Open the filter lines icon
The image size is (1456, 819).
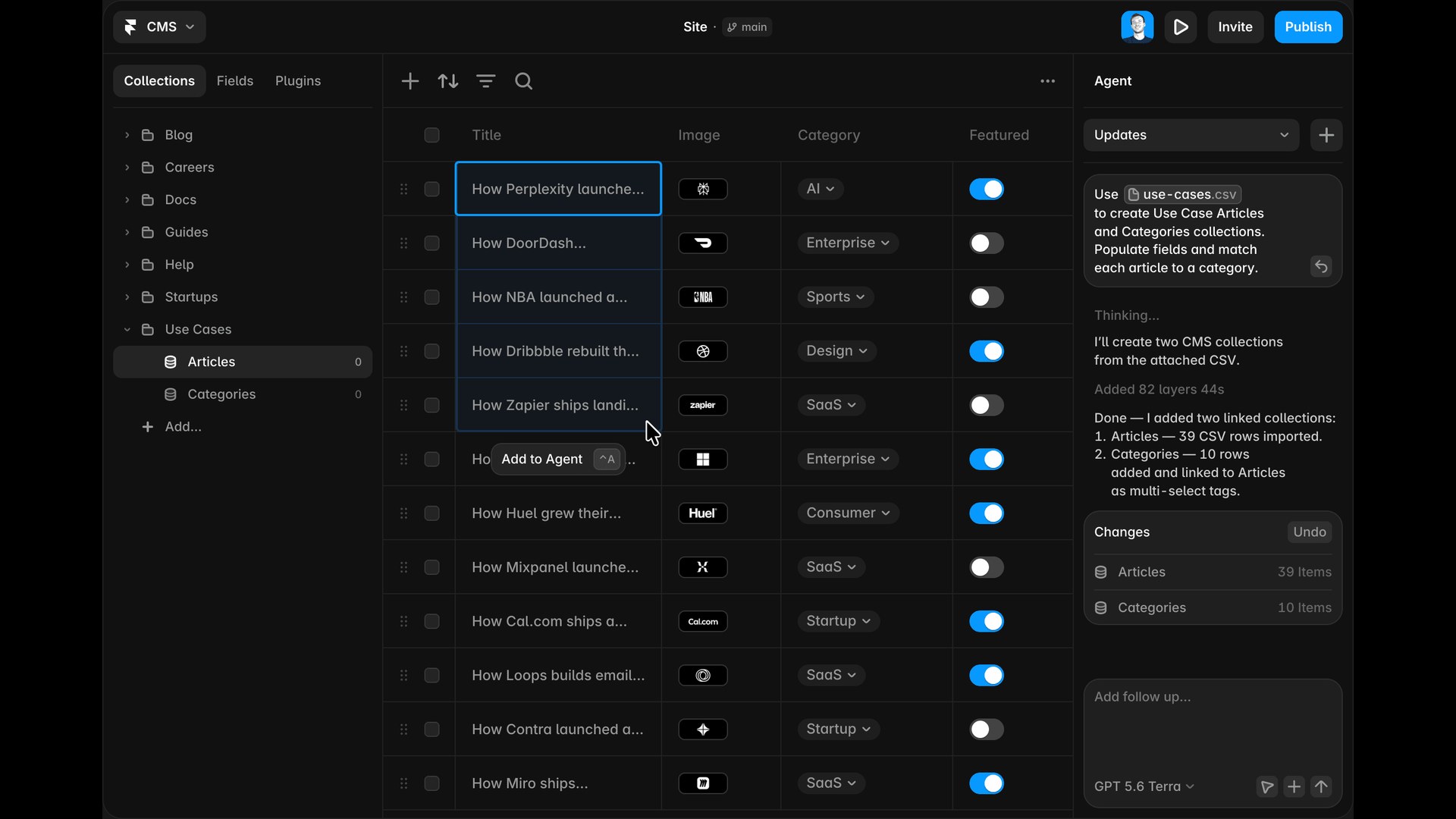[485, 81]
